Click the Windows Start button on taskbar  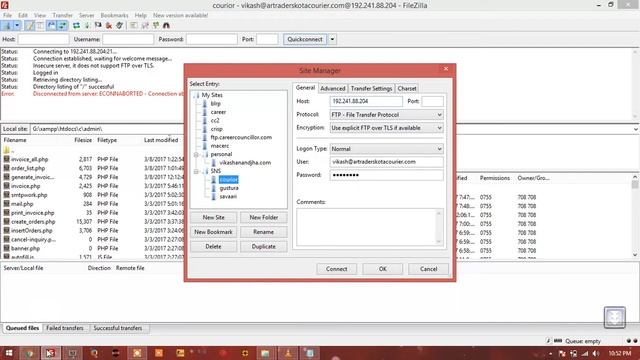pyautogui.click(x=8, y=353)
